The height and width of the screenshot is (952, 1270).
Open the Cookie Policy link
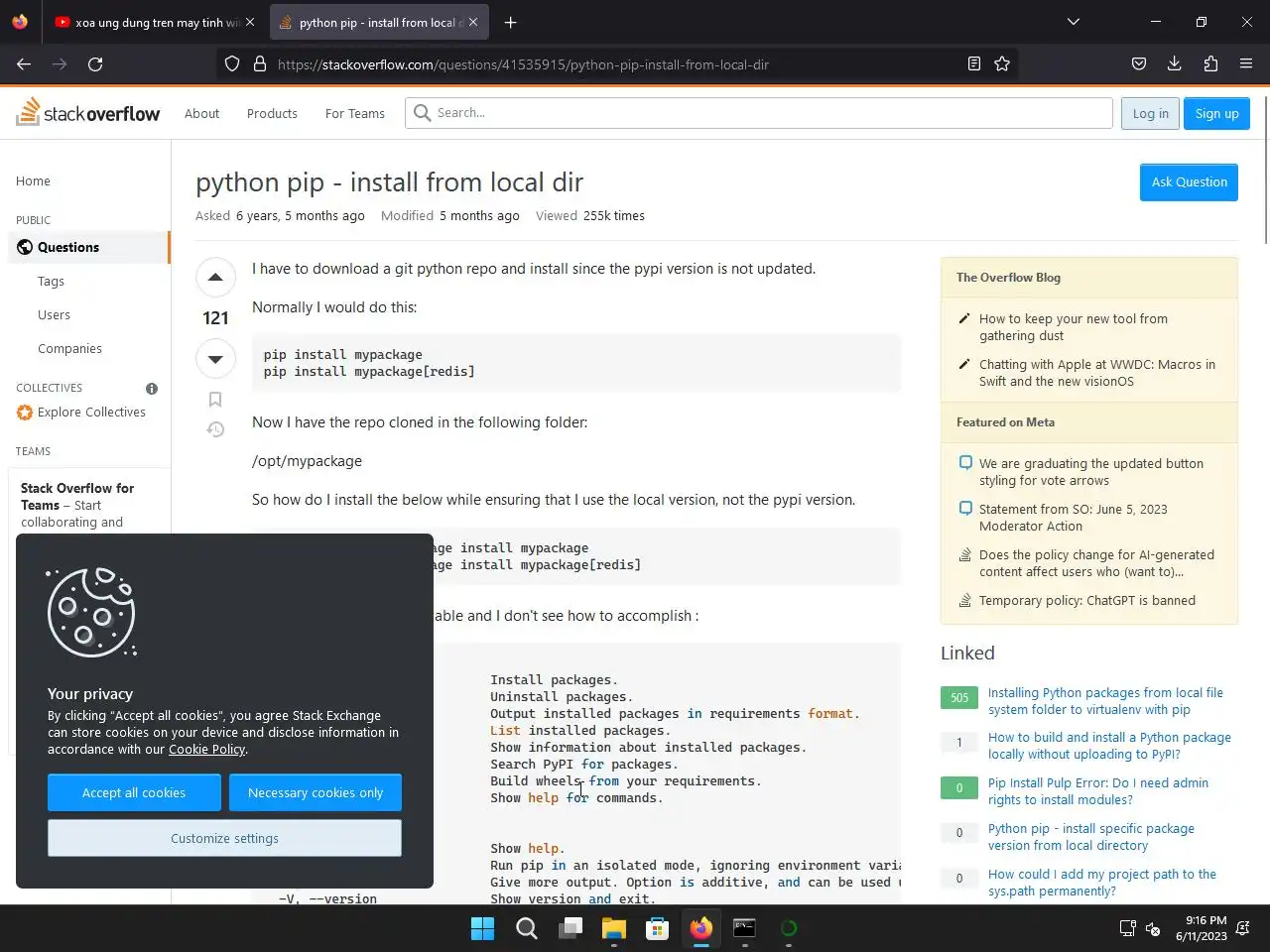pos(206,749)
